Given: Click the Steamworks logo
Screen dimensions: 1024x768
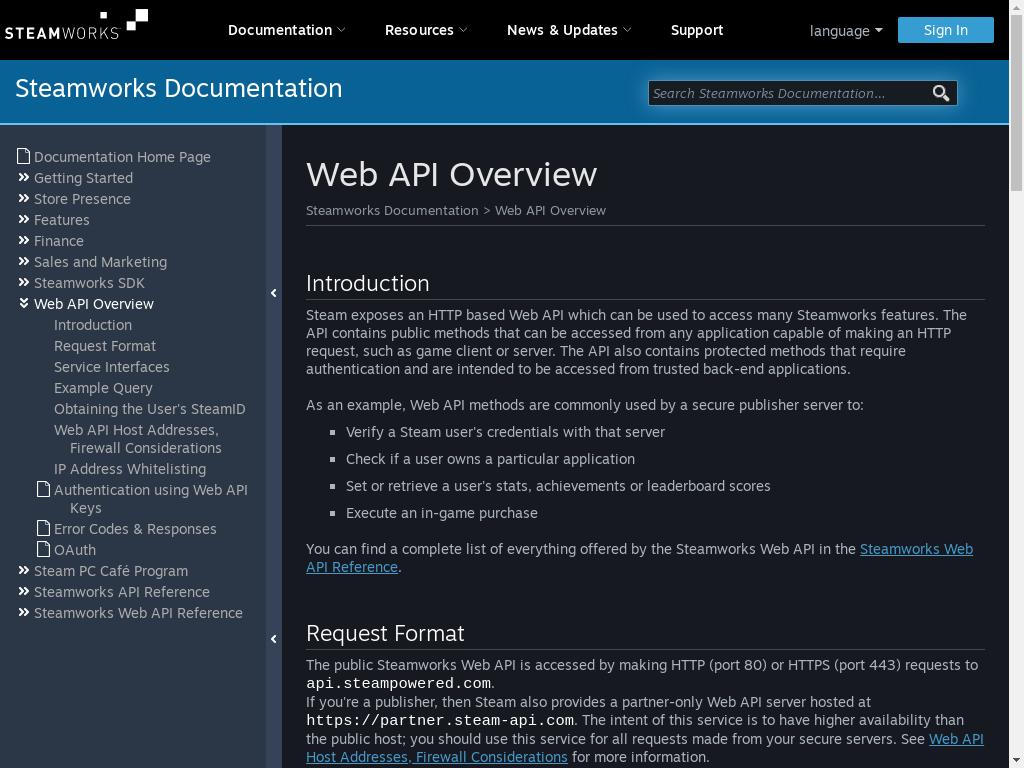Looking at the screenshot, I should (x=76, y=25).
